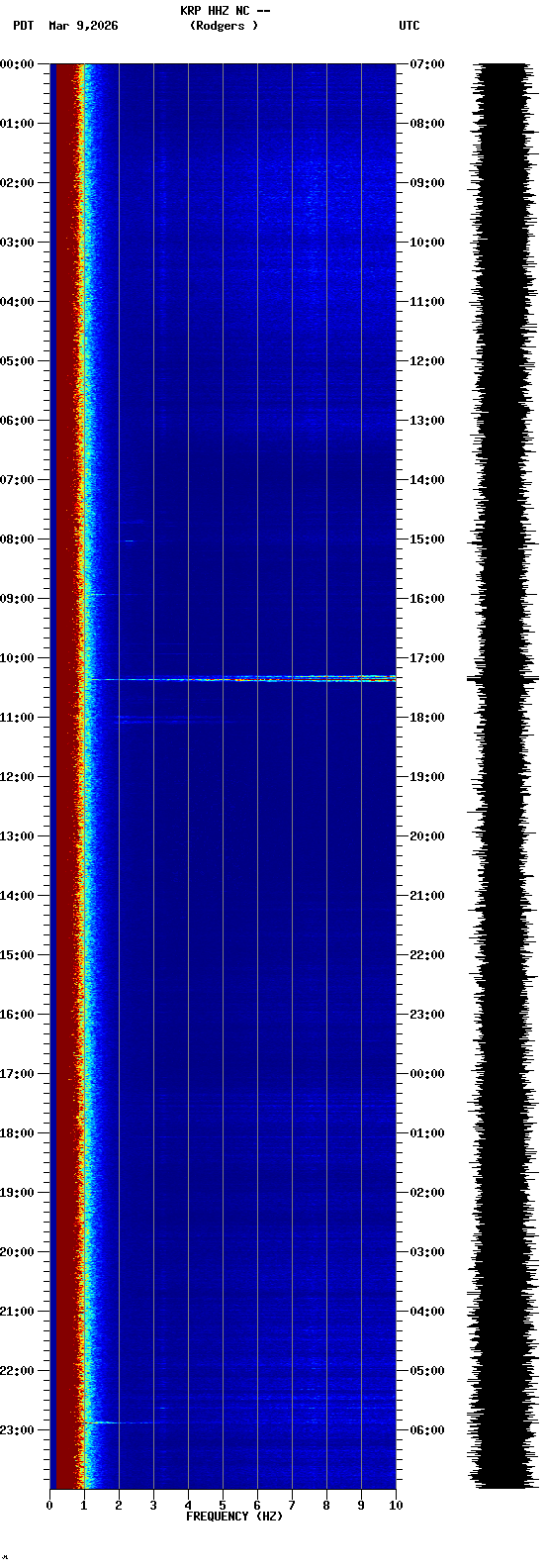The height and width of the screenshot is (1568, 546).
Task: Click the 21:00 PDT time label
Action: (x=17, y=1312)
